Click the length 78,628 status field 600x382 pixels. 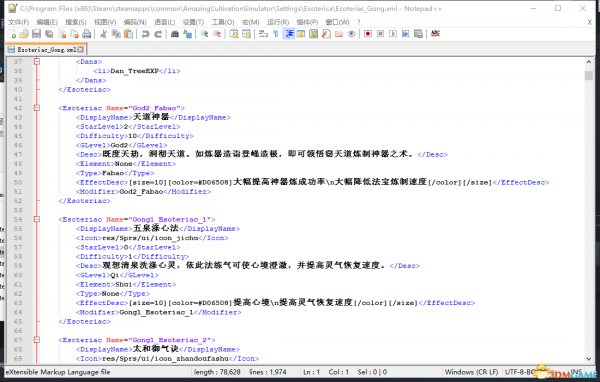[x=217, y=372]
